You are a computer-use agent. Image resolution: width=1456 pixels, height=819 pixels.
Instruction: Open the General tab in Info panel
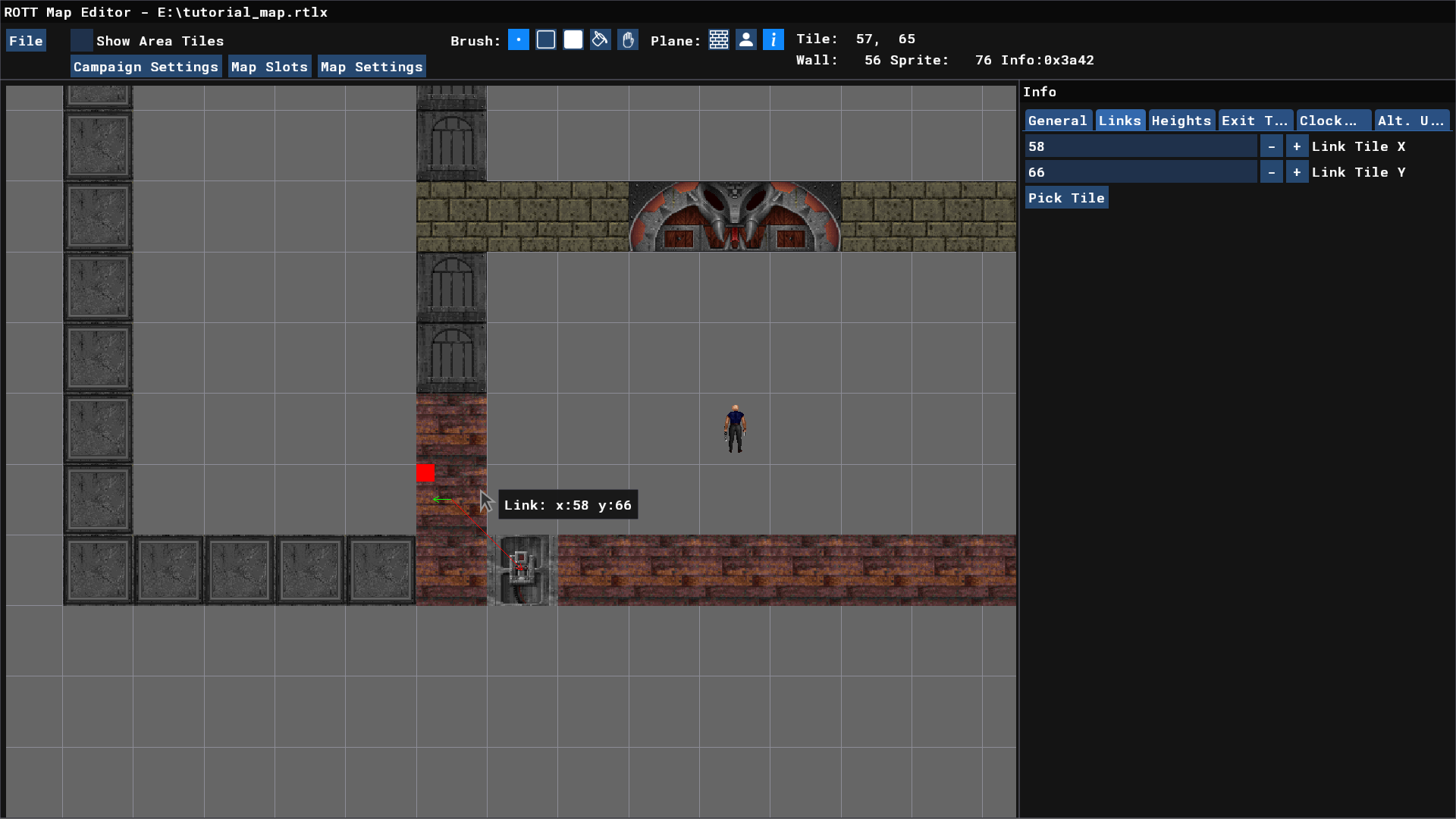[x=1057, y=121]
